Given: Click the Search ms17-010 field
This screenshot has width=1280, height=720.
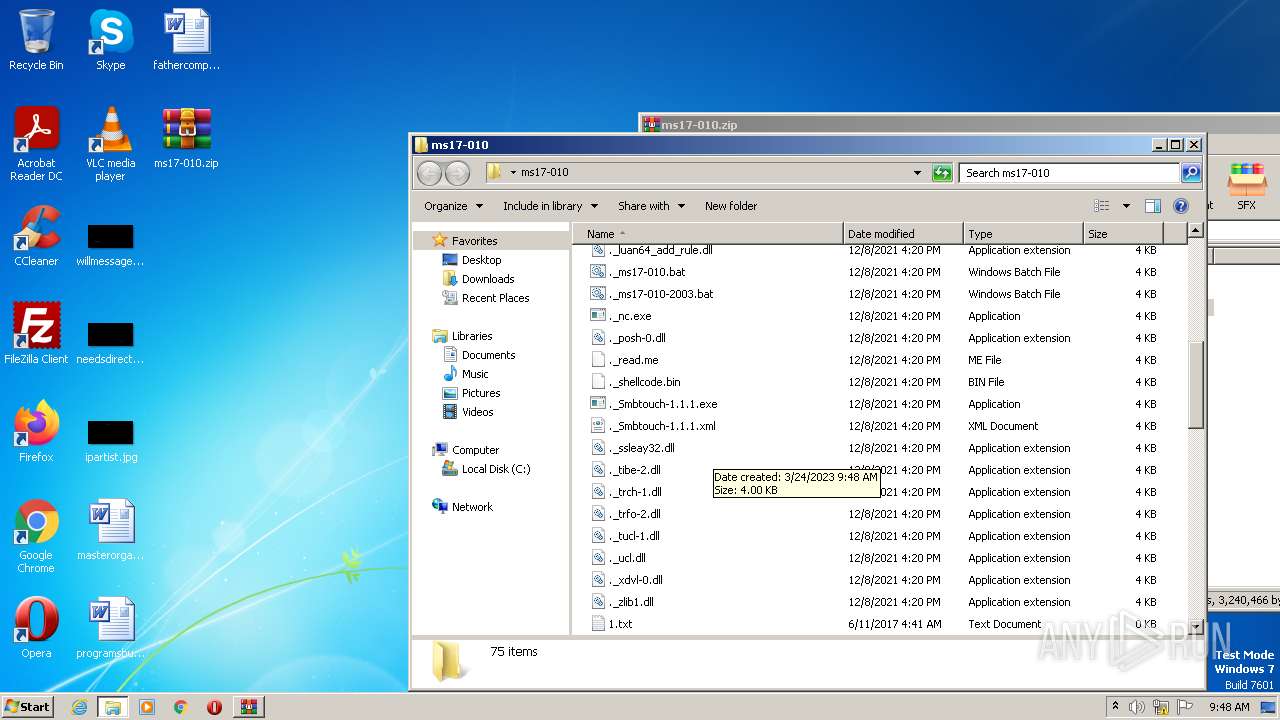Looking at the screenshot, I should click(x=1069, y=173).
